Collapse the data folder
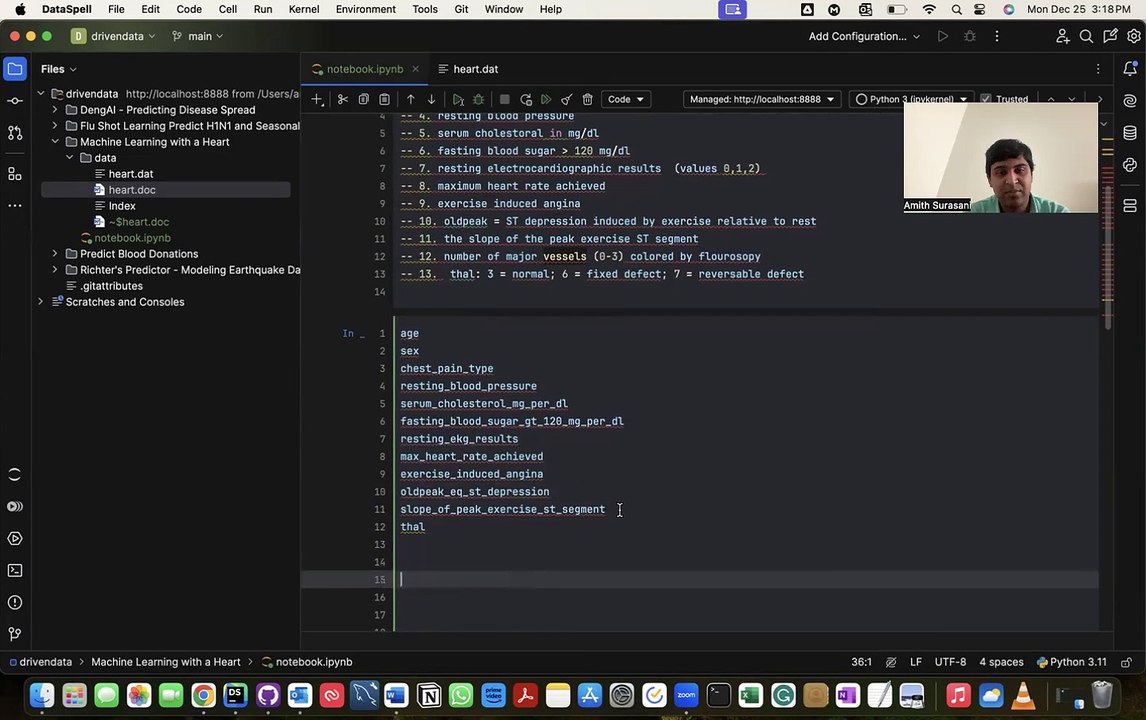The image size is (1146, 720). [69, 158]
